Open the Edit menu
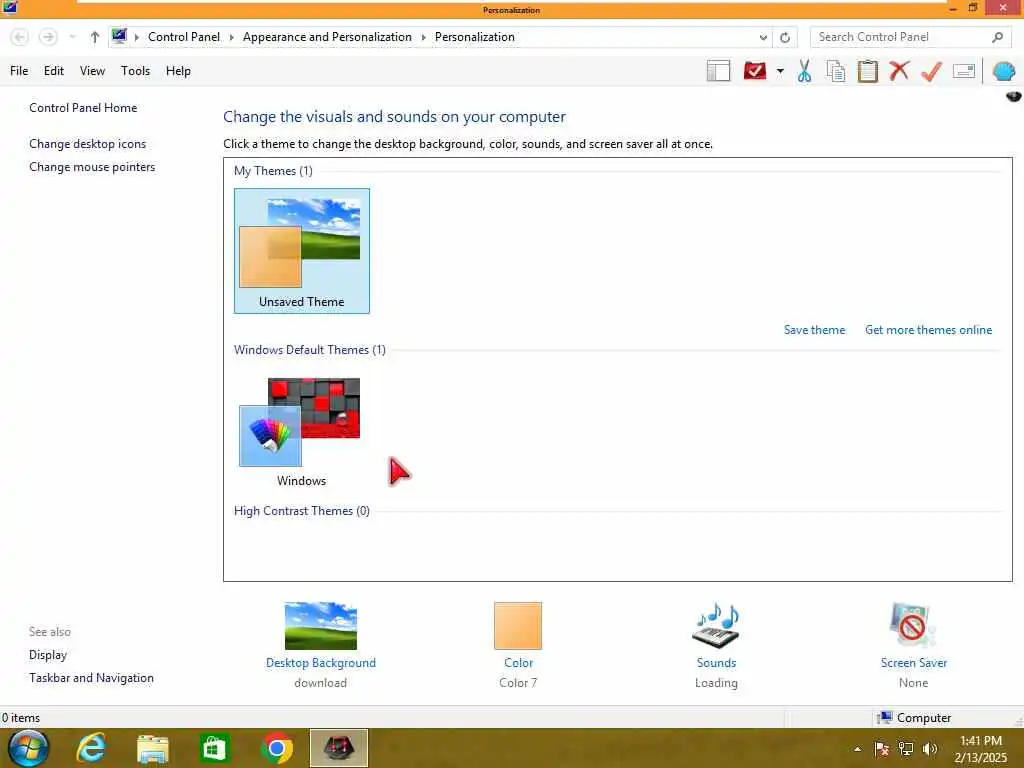Screen dimensions: 1024x768 pos(54,71)
